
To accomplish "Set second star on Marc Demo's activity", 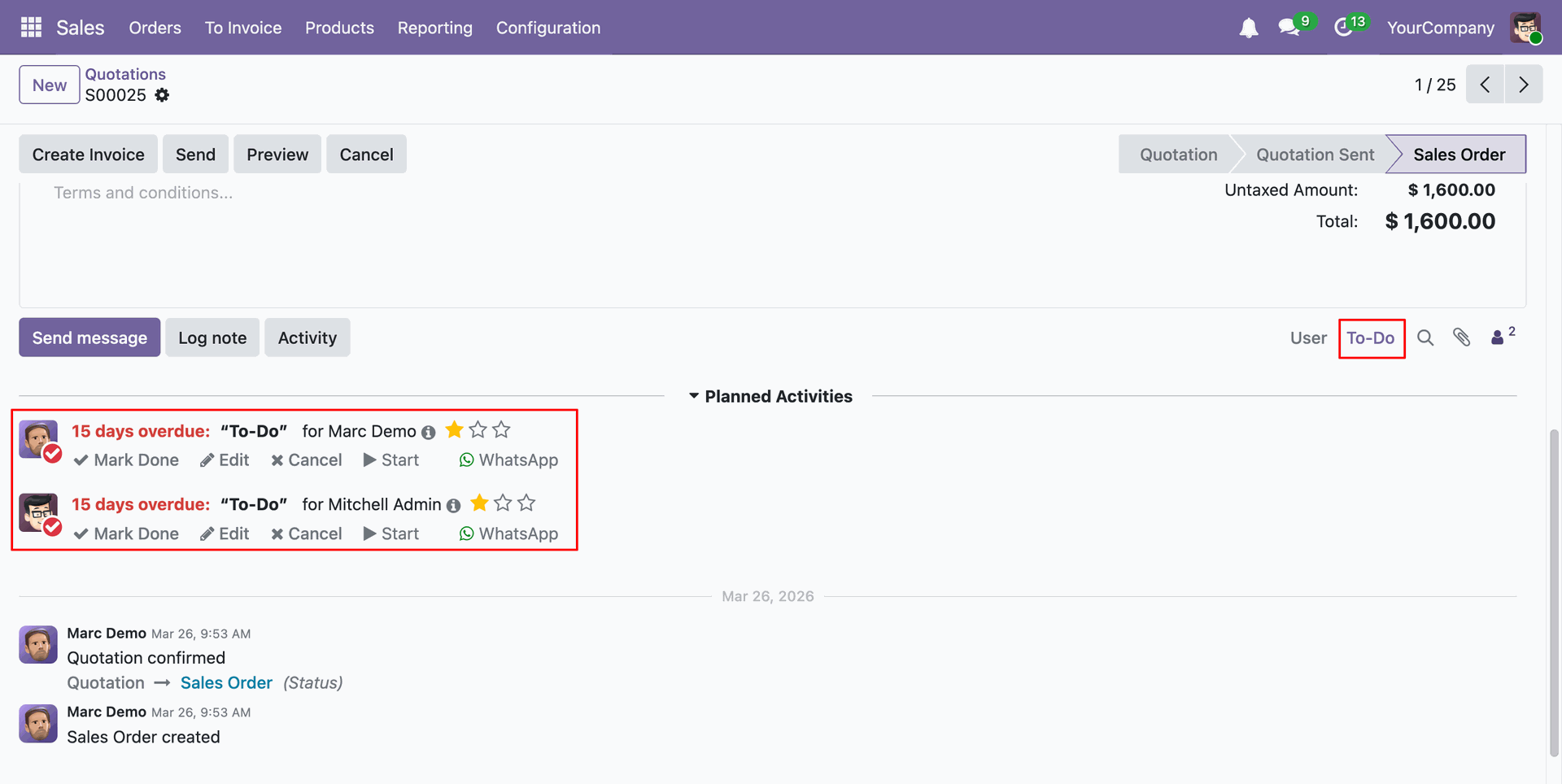I will point(478,429).
